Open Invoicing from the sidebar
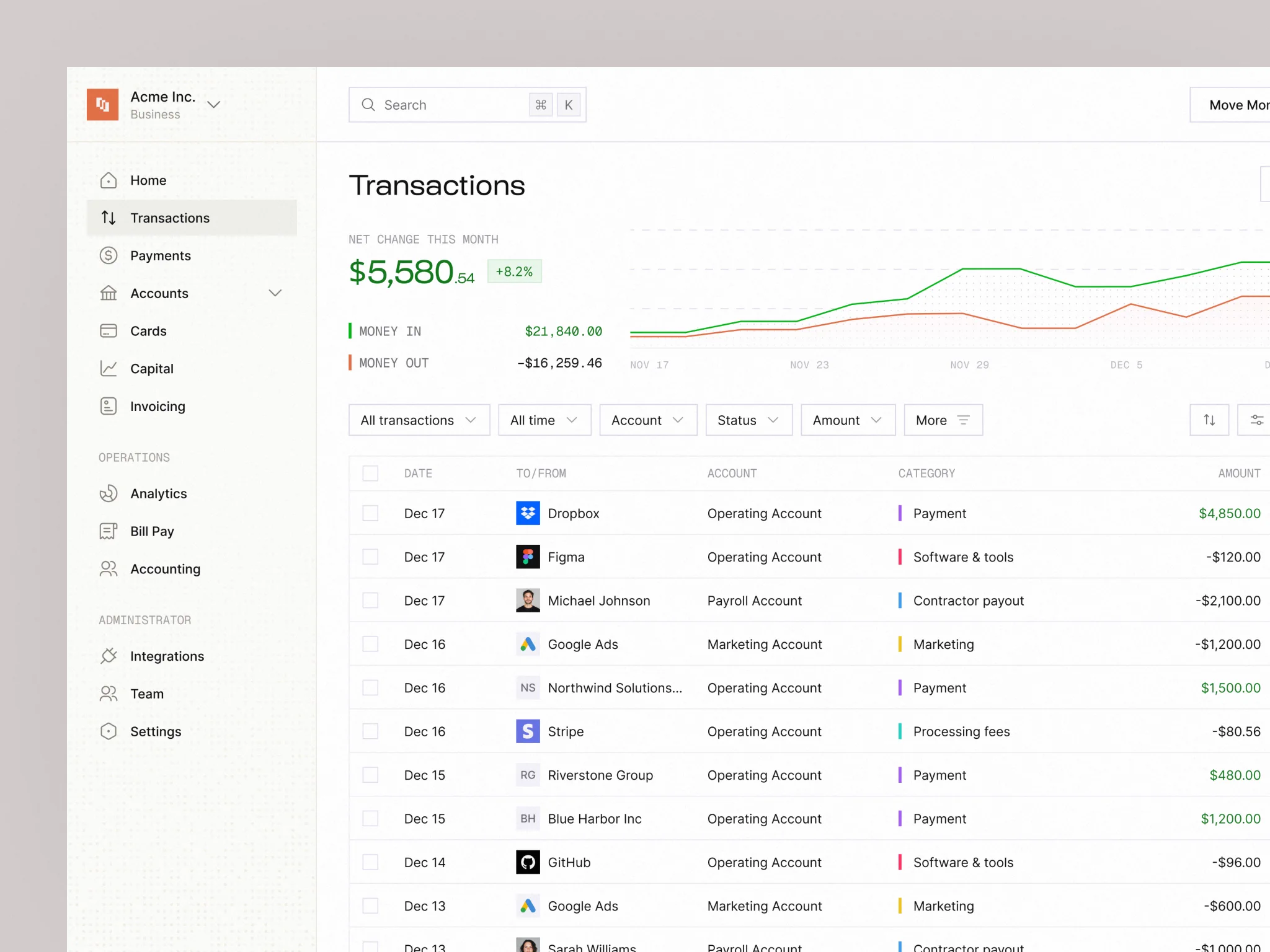Image resolution: width=1270 pixels, height=952 pixels. 192,407
